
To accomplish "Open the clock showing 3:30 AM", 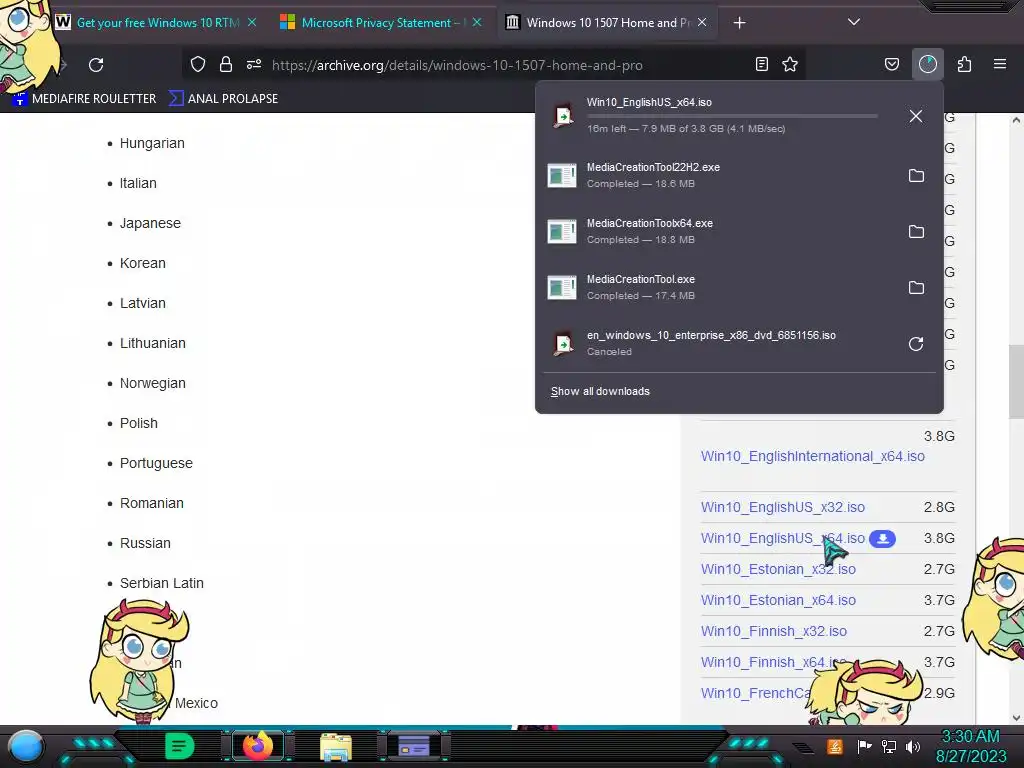I will point(970,746).
